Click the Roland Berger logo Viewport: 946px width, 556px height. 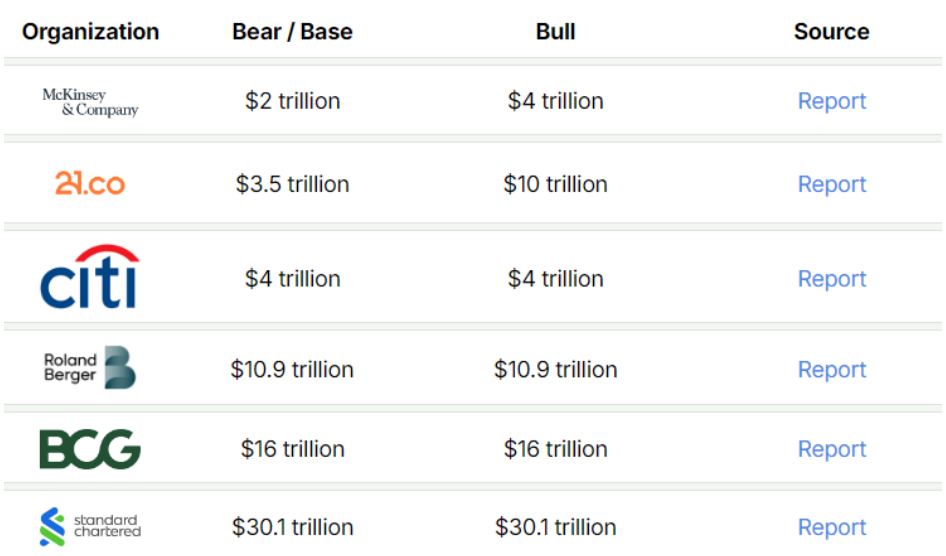point(90,368)
